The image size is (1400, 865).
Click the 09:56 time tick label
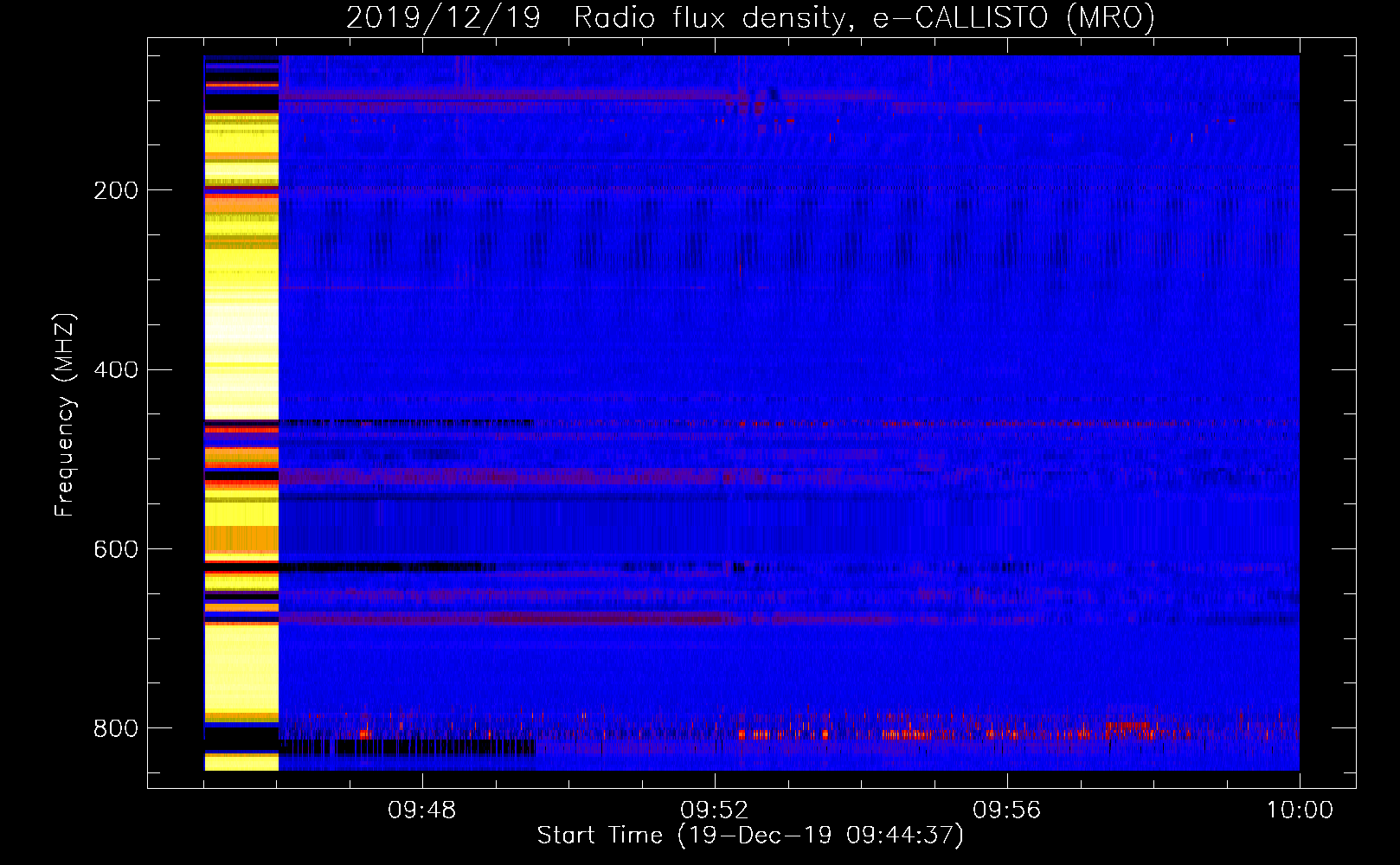(1007, 811)
